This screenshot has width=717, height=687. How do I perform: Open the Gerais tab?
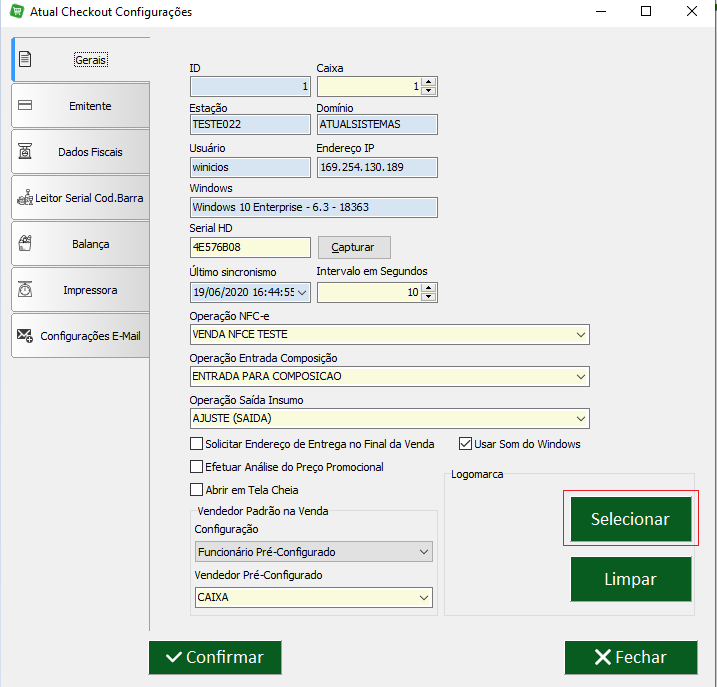[x=81, y=59]
